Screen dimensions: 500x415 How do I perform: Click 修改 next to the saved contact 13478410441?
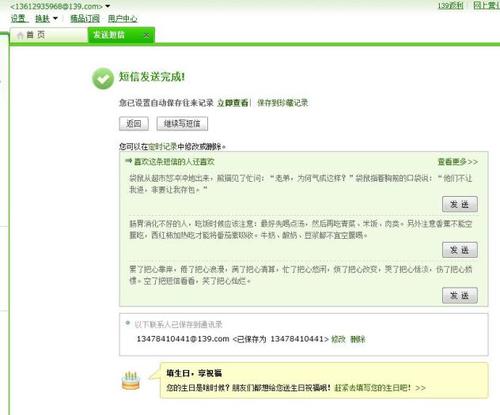pos(338,339)
